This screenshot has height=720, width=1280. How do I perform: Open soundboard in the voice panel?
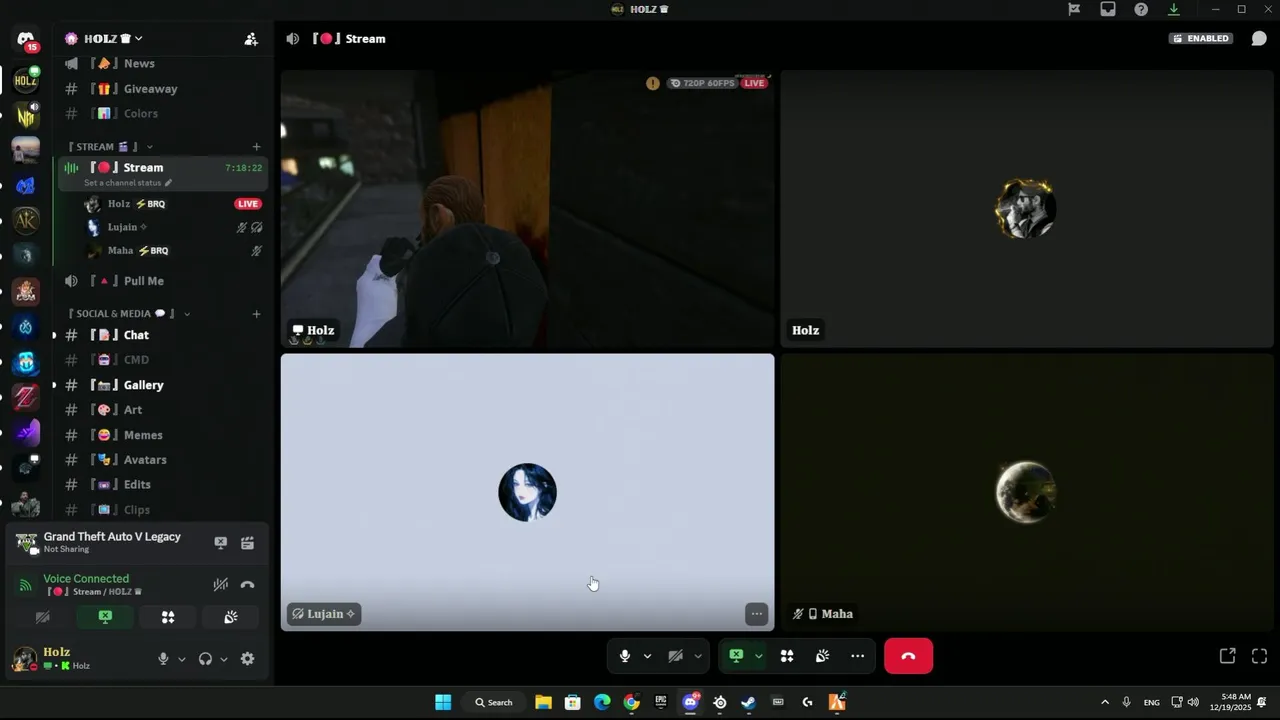pyautogui.click(x=231, y=617)
